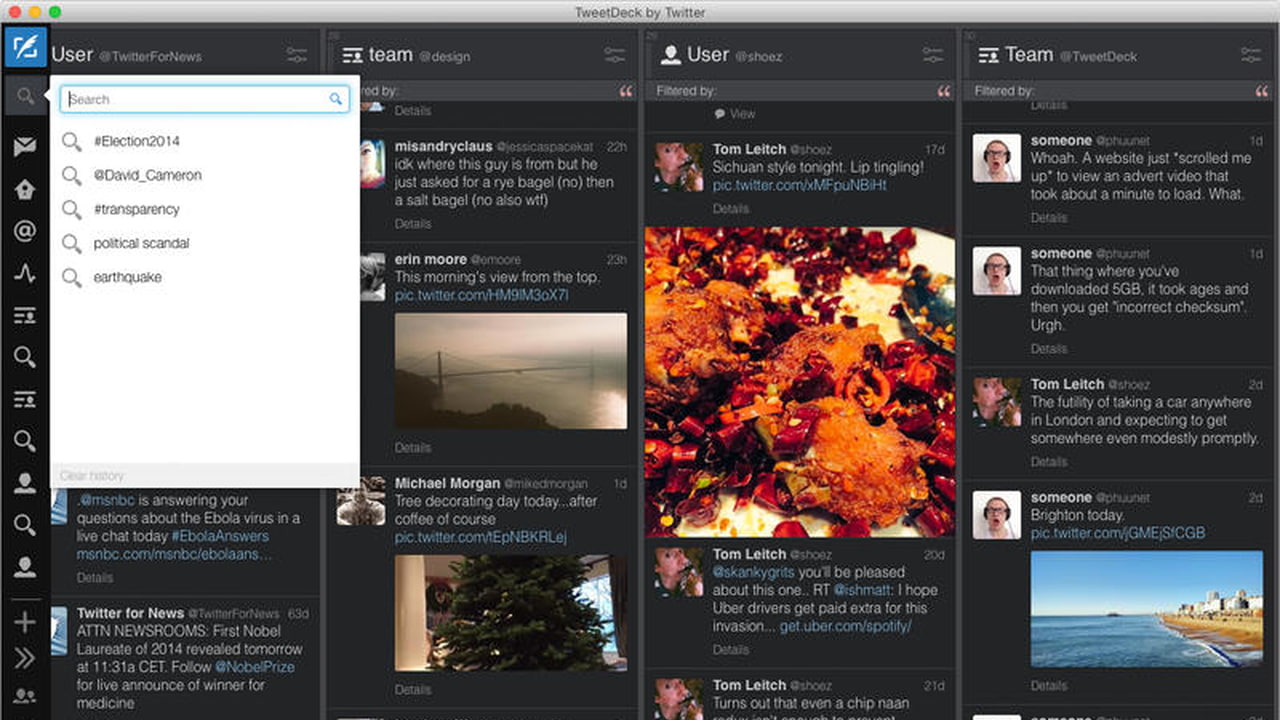The image size is (1280, 720).
Task: Expand the sidebar with the double-chevron icon
Action: (x=25, y=658)
